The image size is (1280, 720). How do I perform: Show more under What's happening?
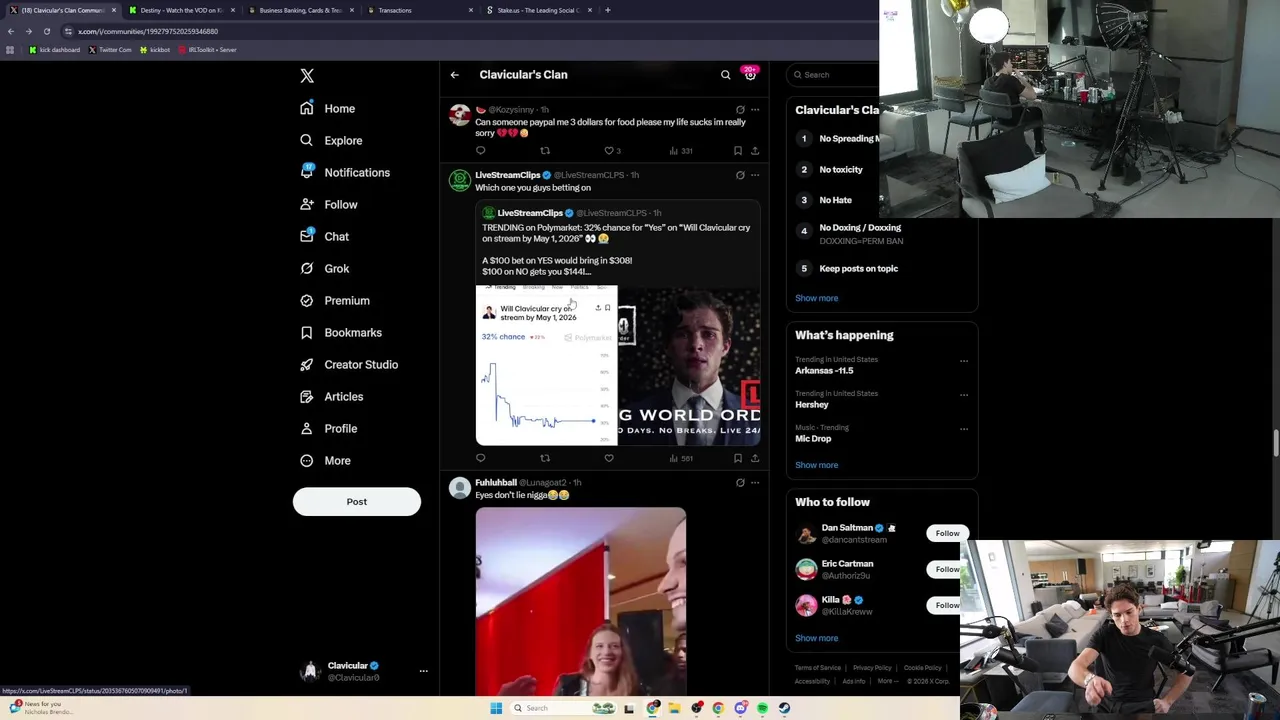(x=817, y=465)
